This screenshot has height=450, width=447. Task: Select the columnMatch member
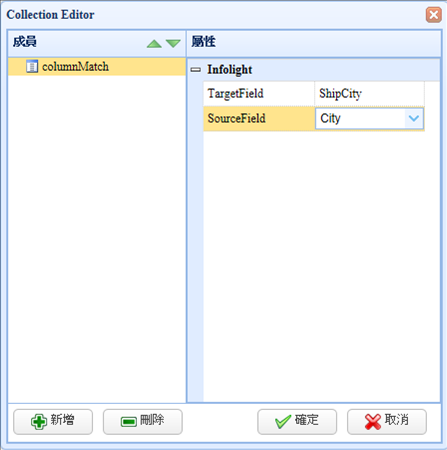click(97, 66)
